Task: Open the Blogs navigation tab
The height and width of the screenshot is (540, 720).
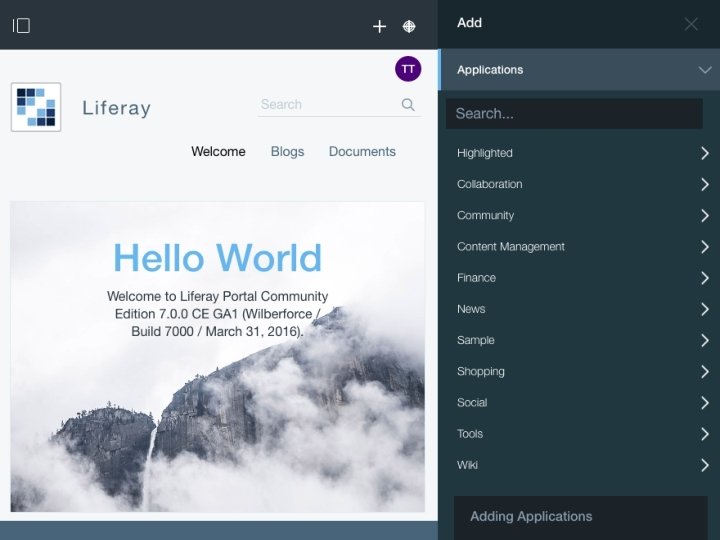Action: tap(287, 152)
